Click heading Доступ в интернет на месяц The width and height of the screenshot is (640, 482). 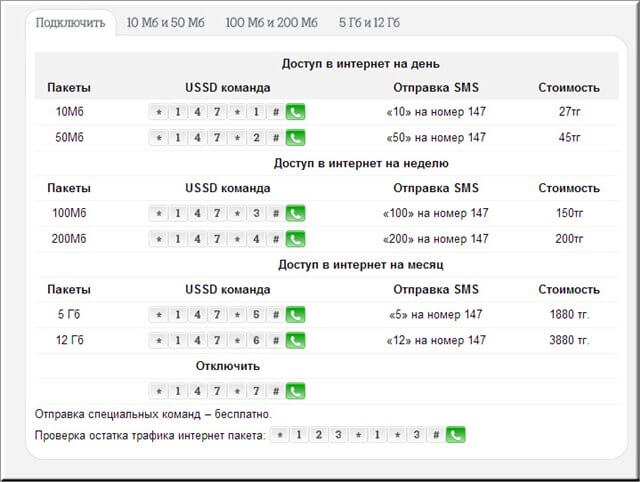pos(361,264)
